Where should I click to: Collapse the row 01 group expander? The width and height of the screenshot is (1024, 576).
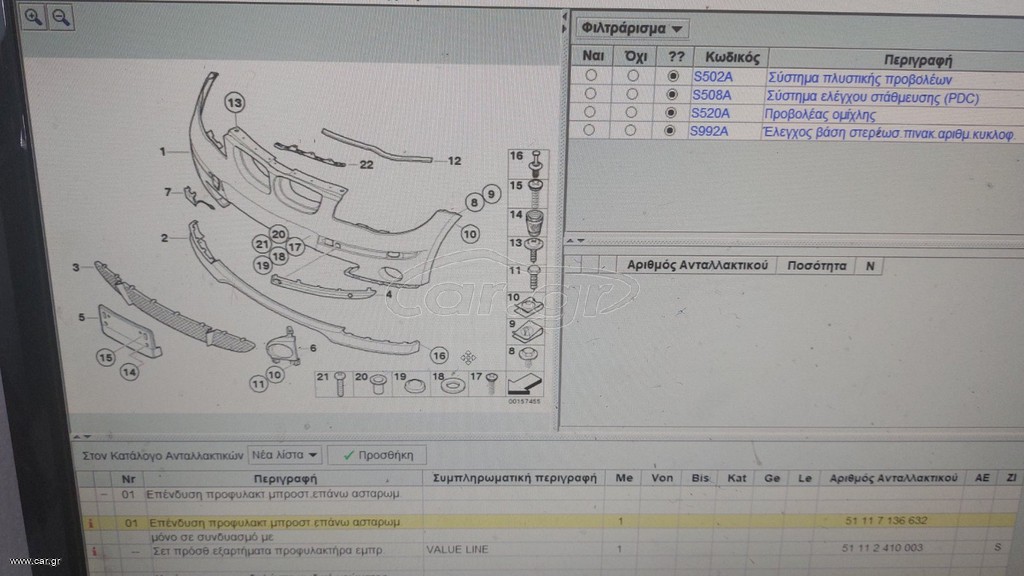(x=104, y=495)
